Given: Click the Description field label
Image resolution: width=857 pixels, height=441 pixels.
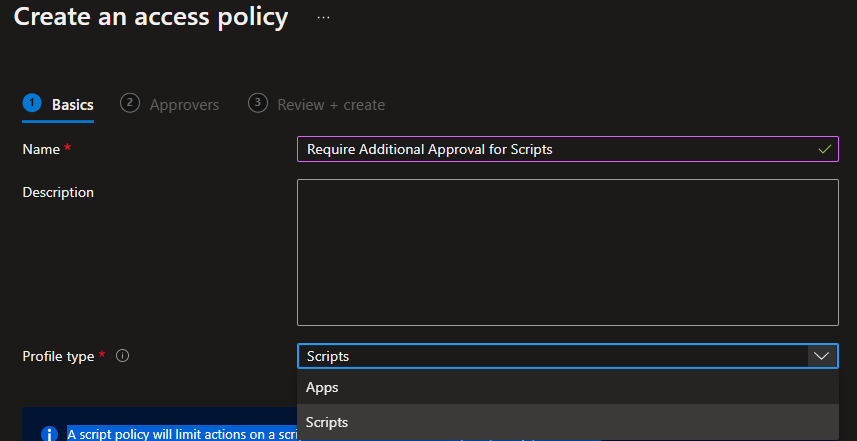Looking at the screenshot, I should click(58, 192).
